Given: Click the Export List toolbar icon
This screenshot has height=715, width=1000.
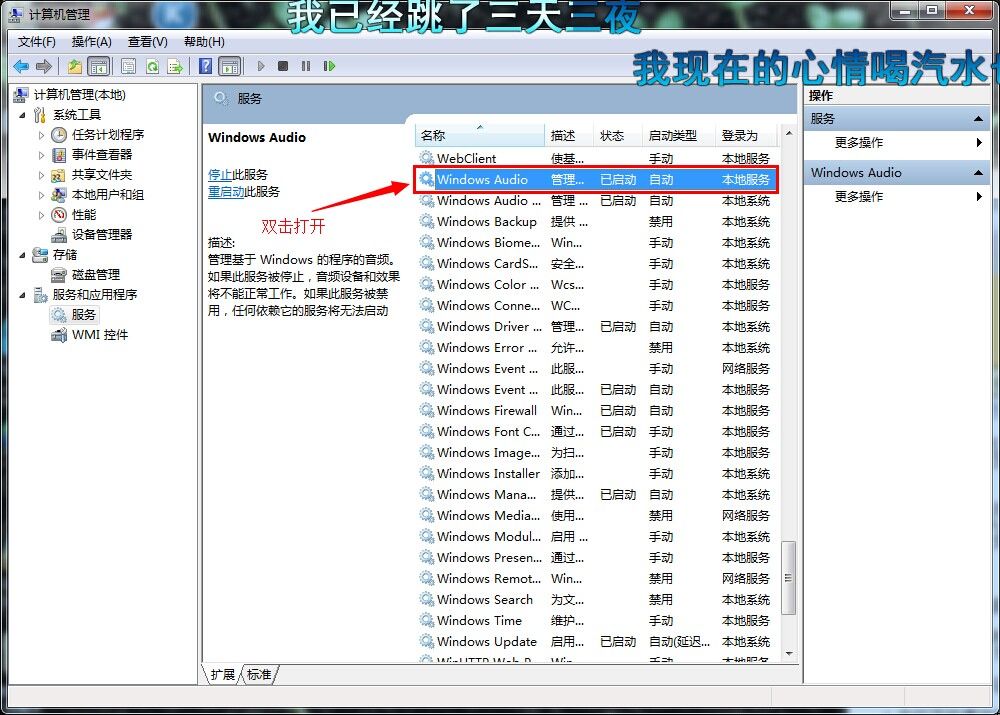Looking at the screenshot, I should coord(175,66).
